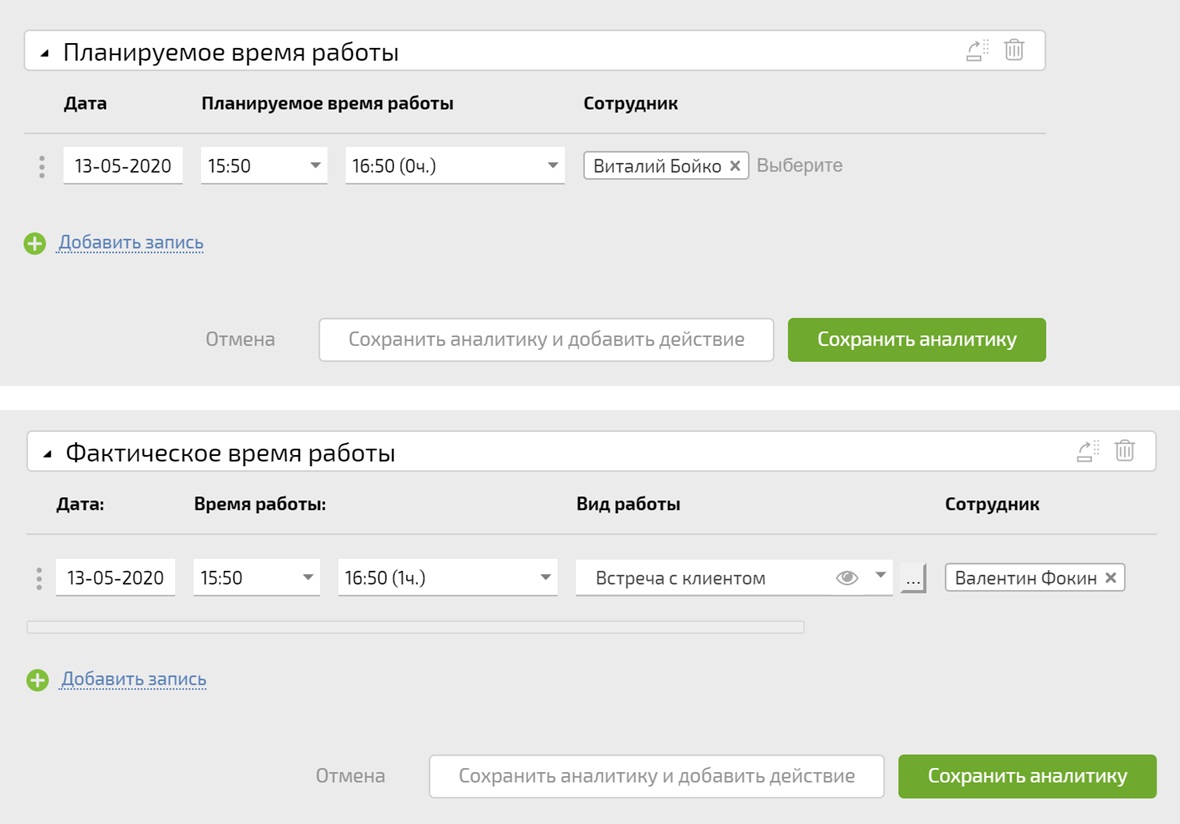Click top green Сохранить аналитику button
1180x824 pixels.
pyautogui.click(x=916, y=339)
